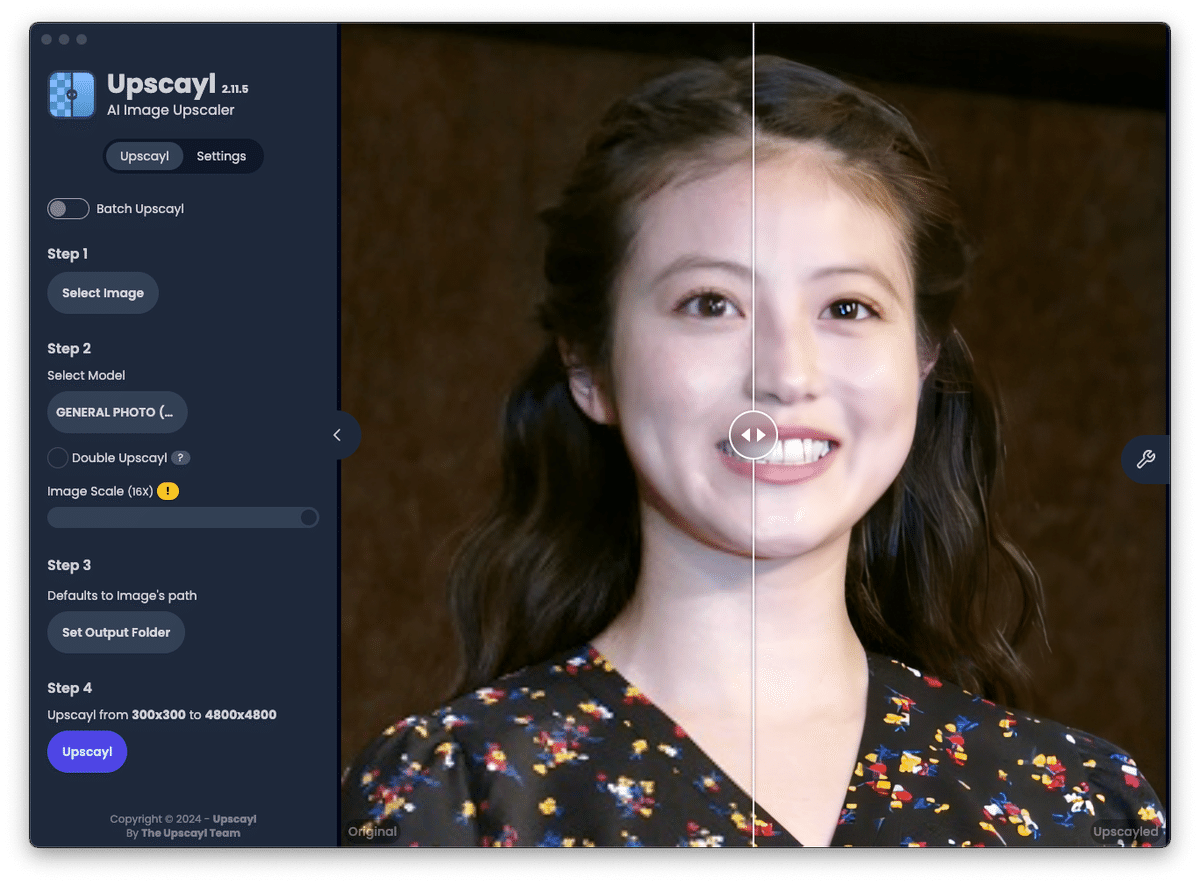Switch to the Settings tab
Image resolution: width=1200 pixels, height=884 pixels.
click(221, 156)
